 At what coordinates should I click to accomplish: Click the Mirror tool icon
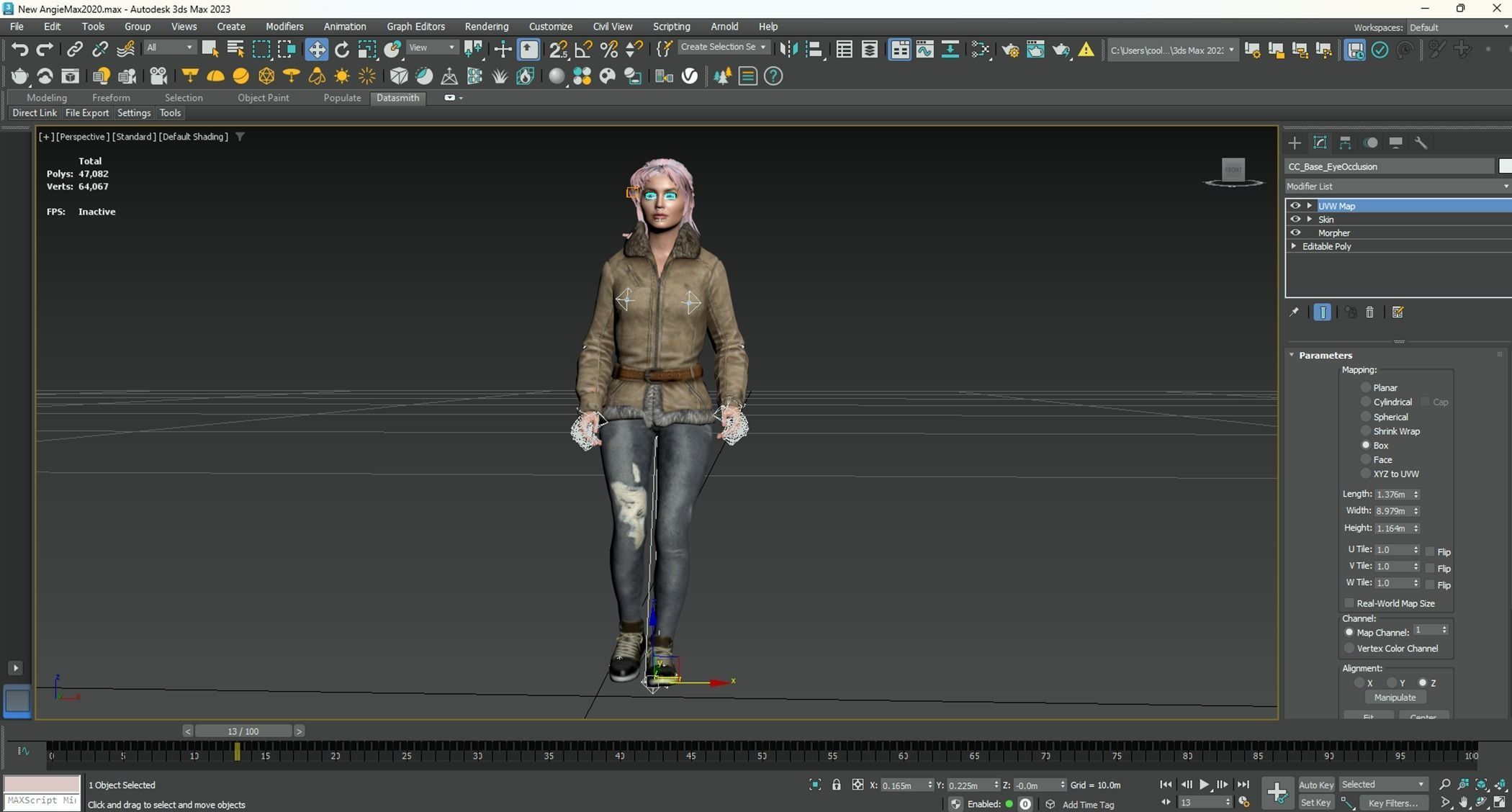click(x=789, y=49)
